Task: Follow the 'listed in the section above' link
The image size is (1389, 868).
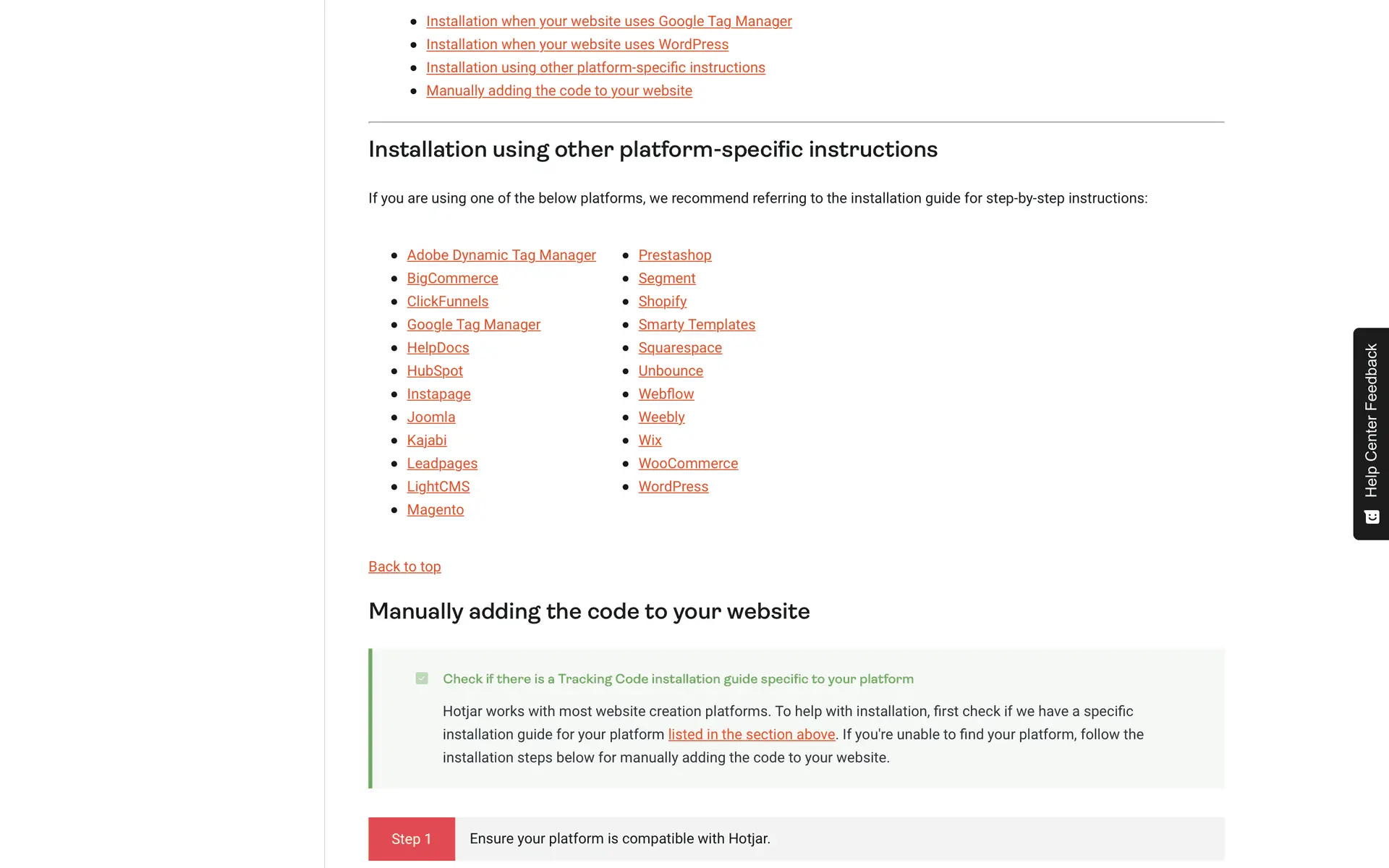Action: [751, 735]
